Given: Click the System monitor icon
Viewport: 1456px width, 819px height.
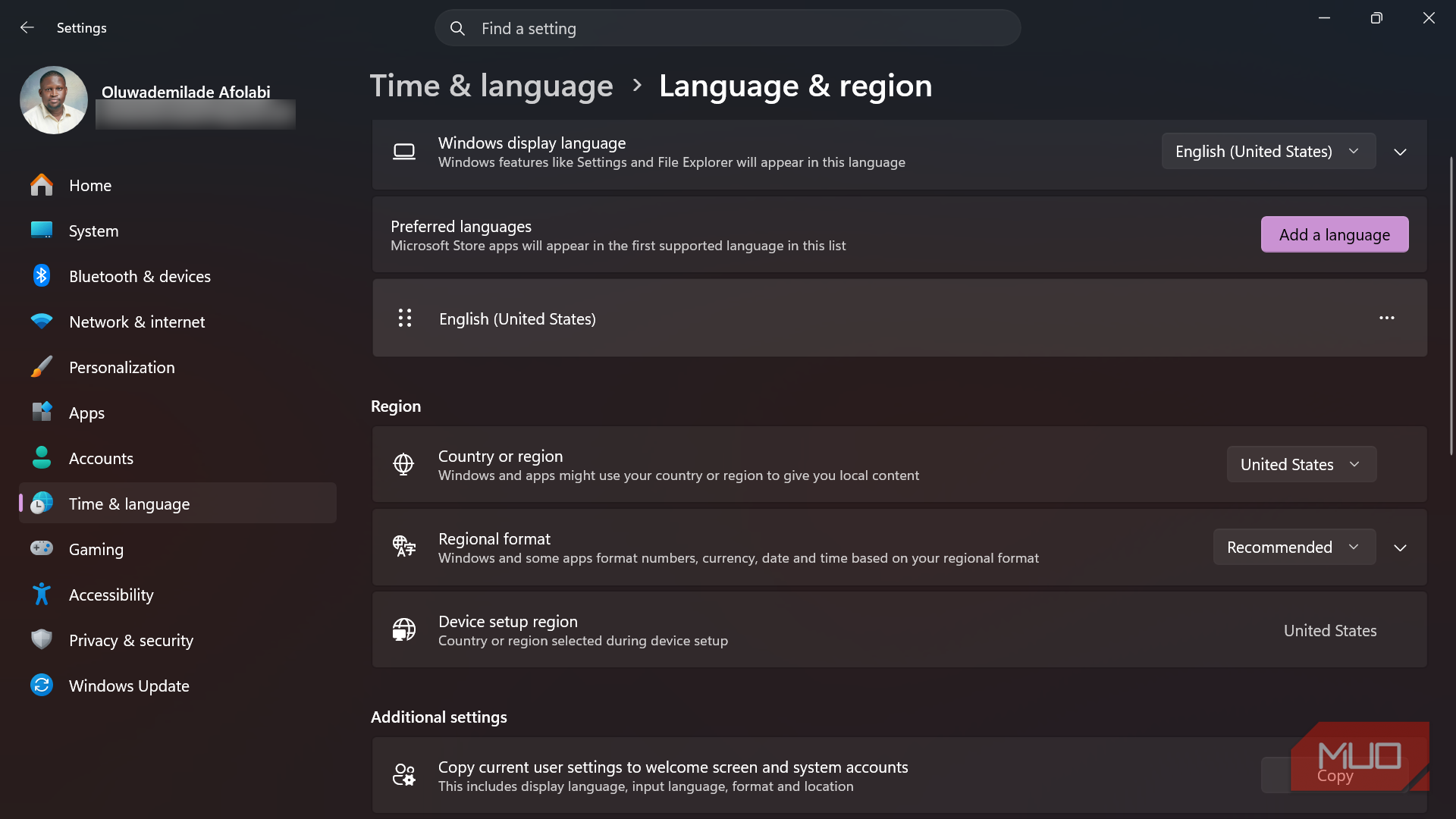Looking at the screenshot, I should click(42, 231).
